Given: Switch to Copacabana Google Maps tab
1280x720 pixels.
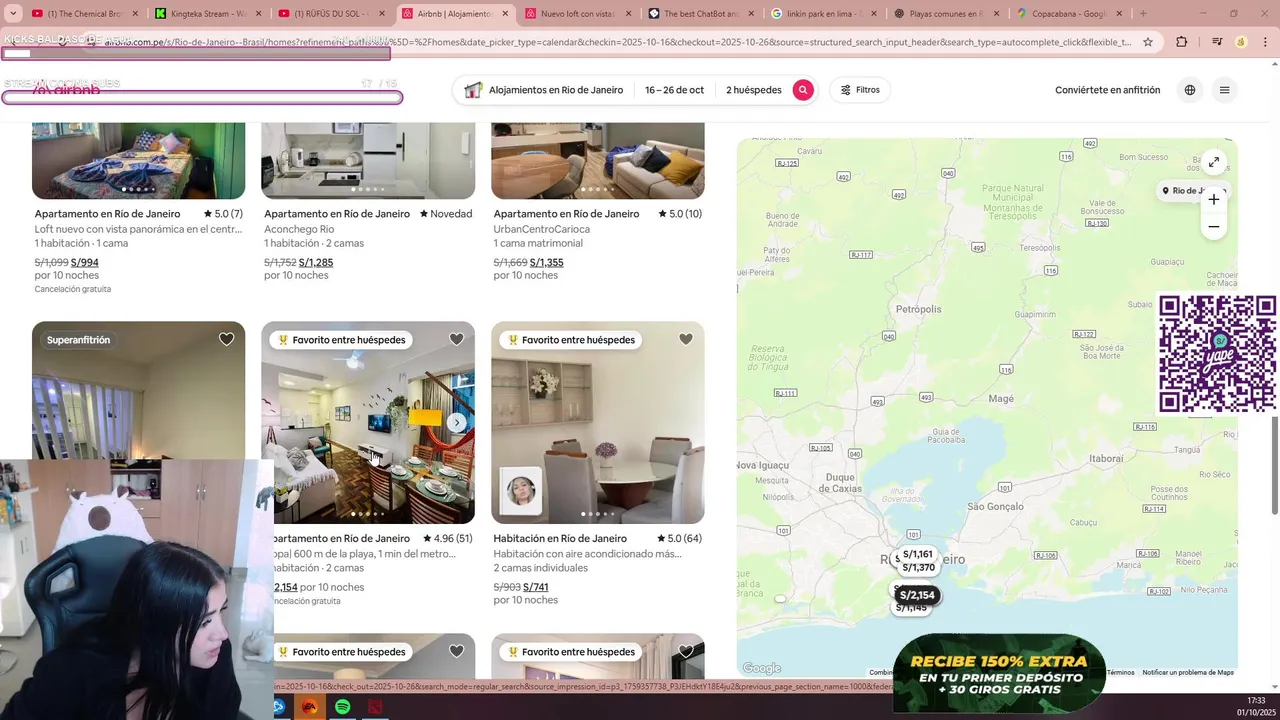Looking at the screenshot, I should coord(1069,14).
